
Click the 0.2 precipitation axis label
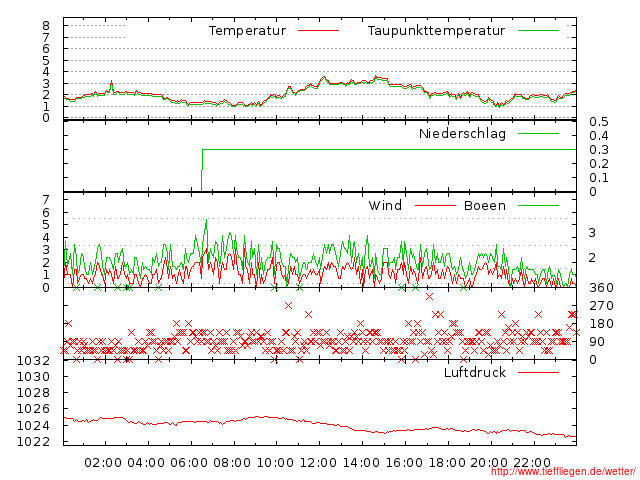(x=599, y=164)
